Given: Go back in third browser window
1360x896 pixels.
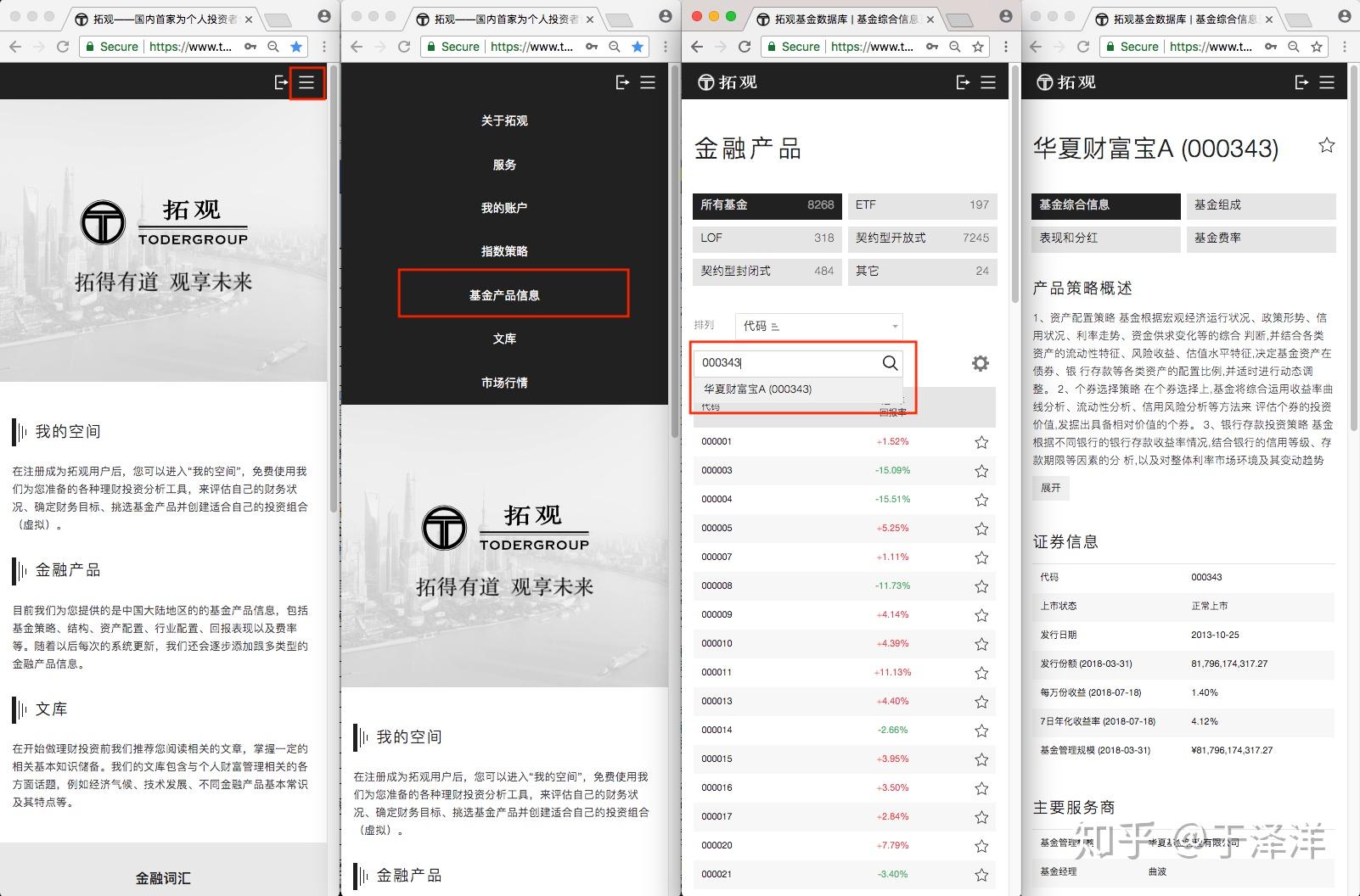Looking at the screenshot, I should coord(697,47).
